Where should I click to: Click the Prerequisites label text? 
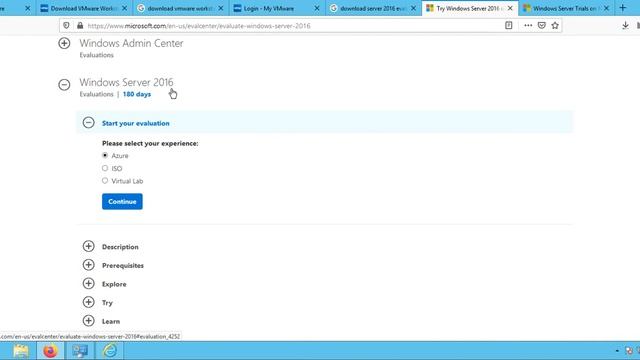coord(123,265)
